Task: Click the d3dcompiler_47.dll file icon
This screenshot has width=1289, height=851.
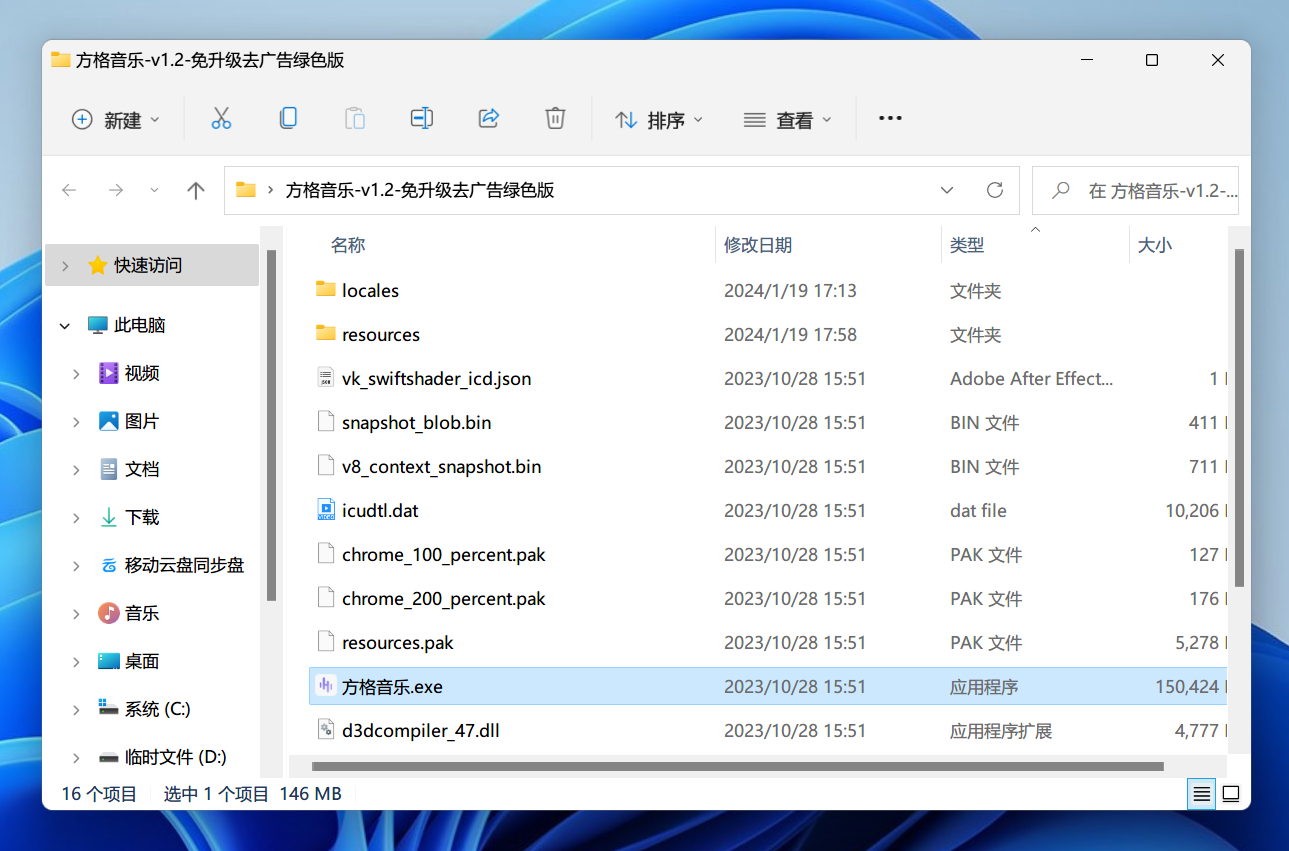Action: pos(325,730)
